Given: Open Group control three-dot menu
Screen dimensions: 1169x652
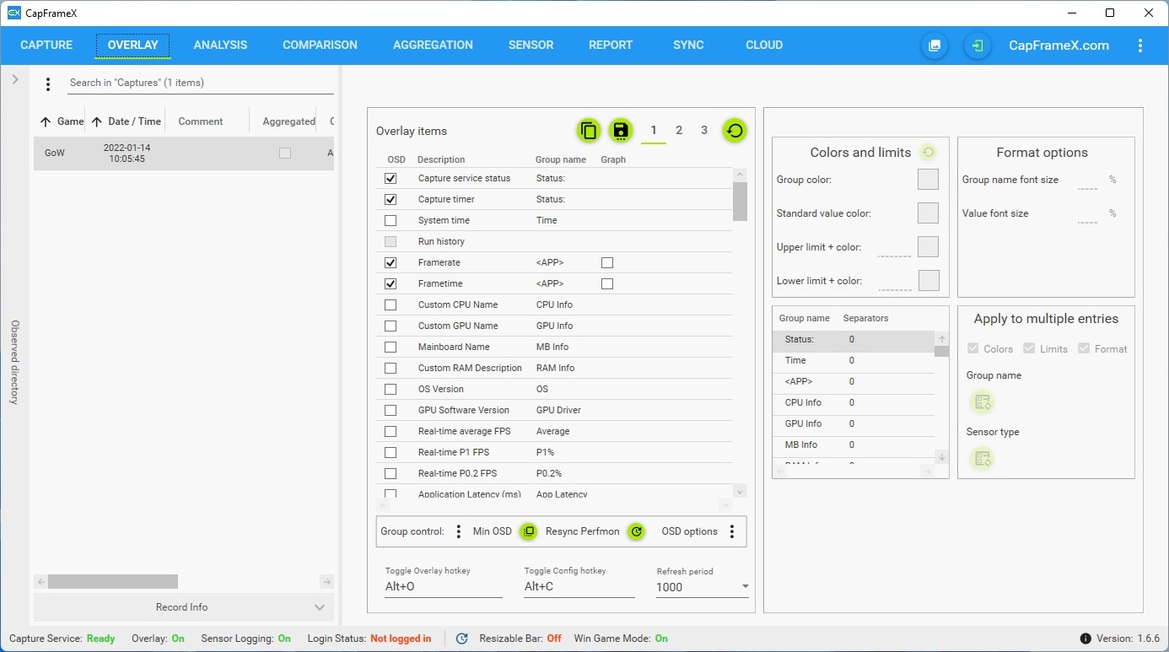Looking at the screenshot, I should [x=459, y=531].
